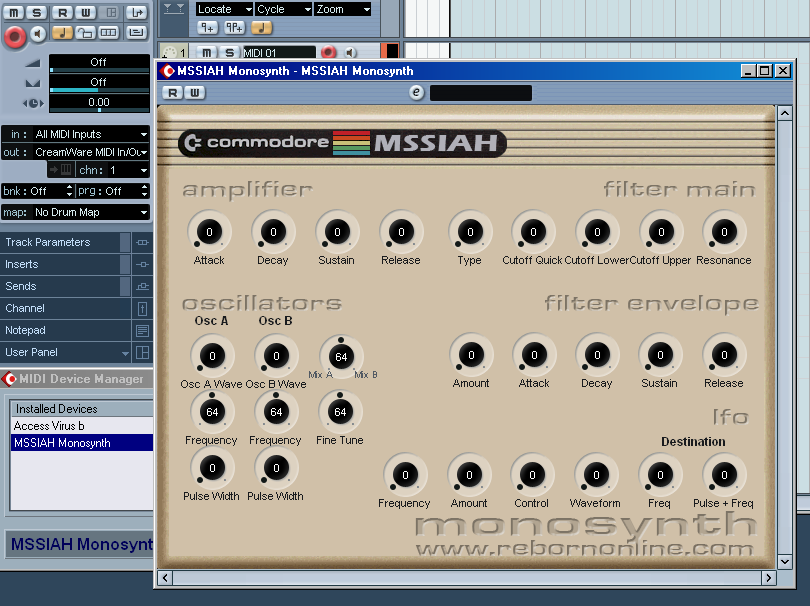Open the CreamWare MIDI output dropdown
The width and height of the screenshot is (810, 606).
tap(90, 152)
